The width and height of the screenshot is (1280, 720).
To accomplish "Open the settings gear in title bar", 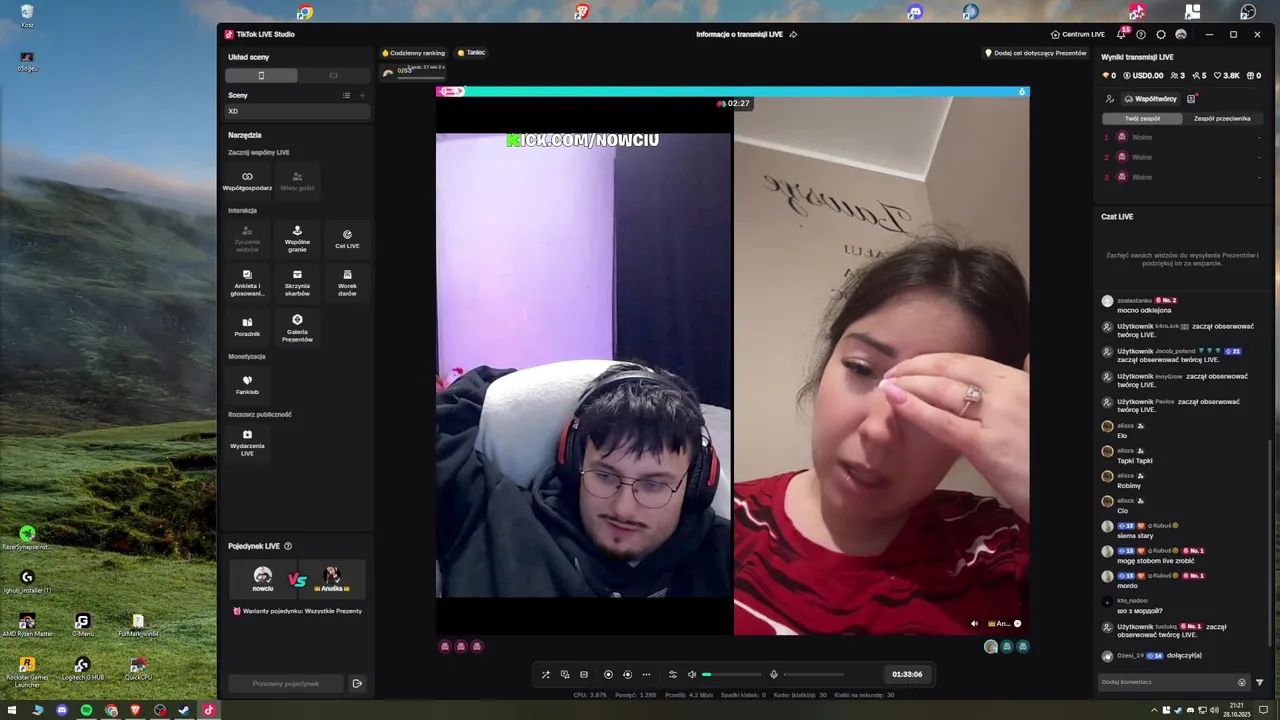I will point(1161,34).
